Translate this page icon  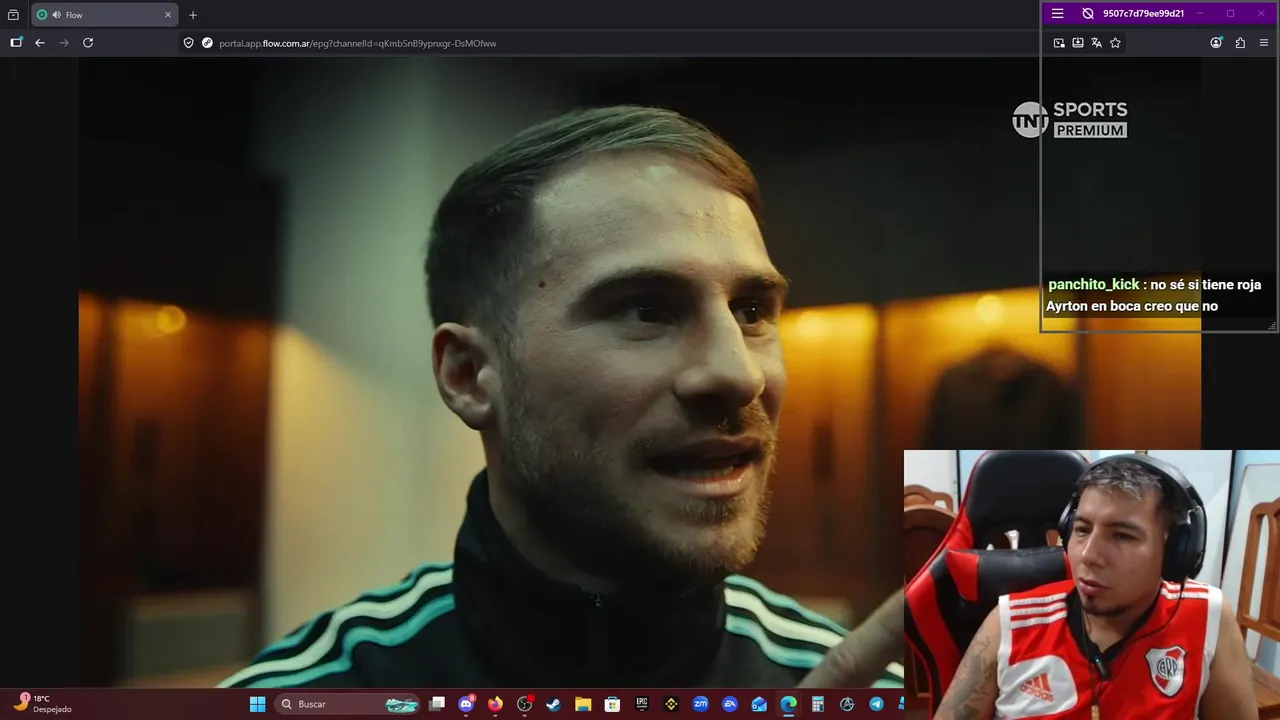tap(1096, 43)
